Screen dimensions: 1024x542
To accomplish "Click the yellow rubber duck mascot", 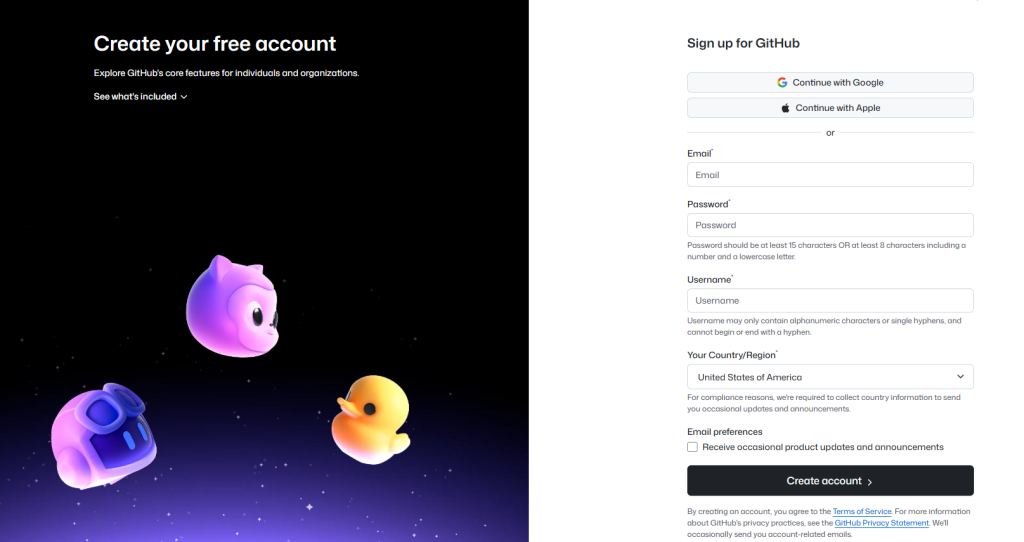I will [369, 418].
